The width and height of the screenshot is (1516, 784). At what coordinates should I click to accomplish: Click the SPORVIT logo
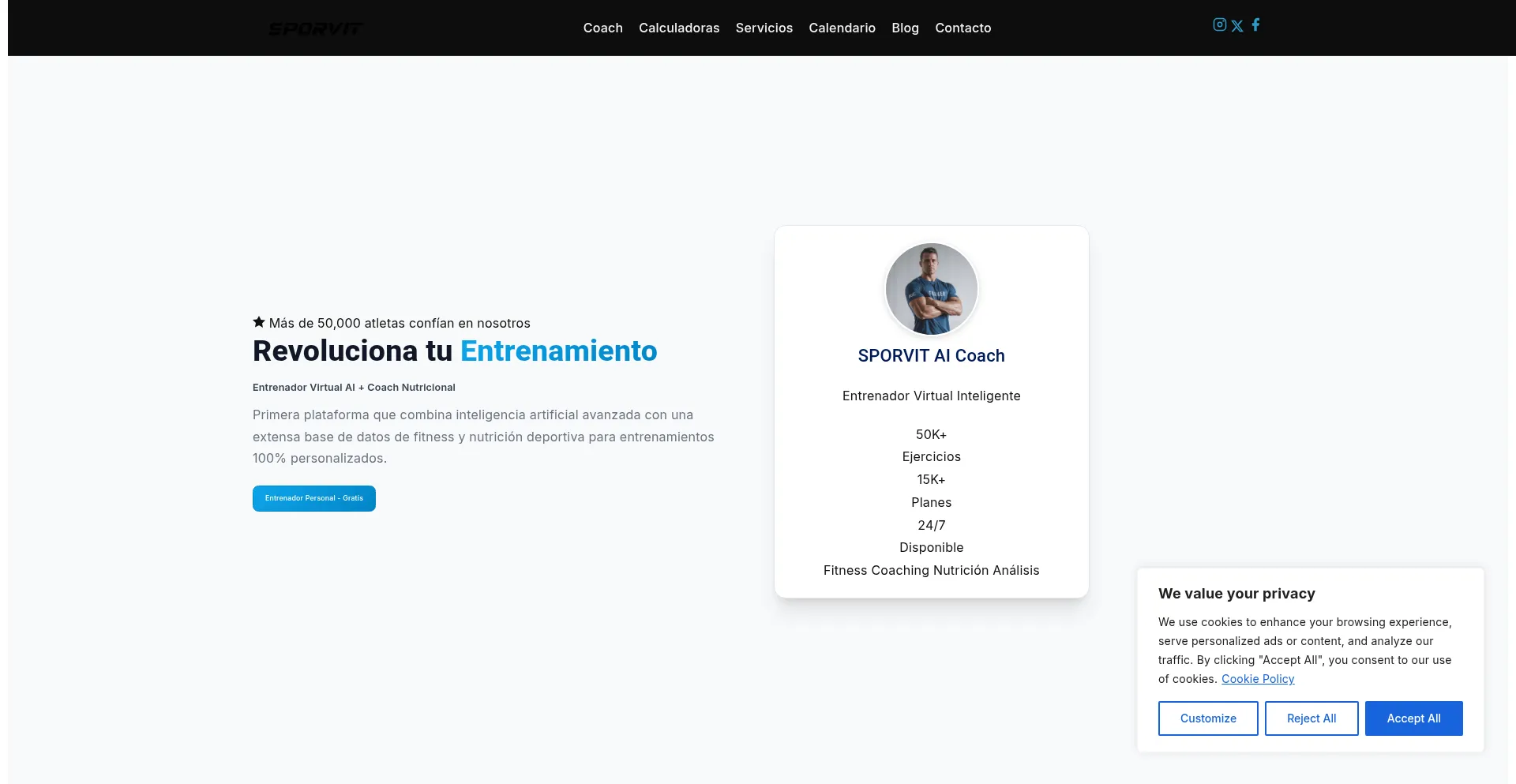(x=316, y=28)
